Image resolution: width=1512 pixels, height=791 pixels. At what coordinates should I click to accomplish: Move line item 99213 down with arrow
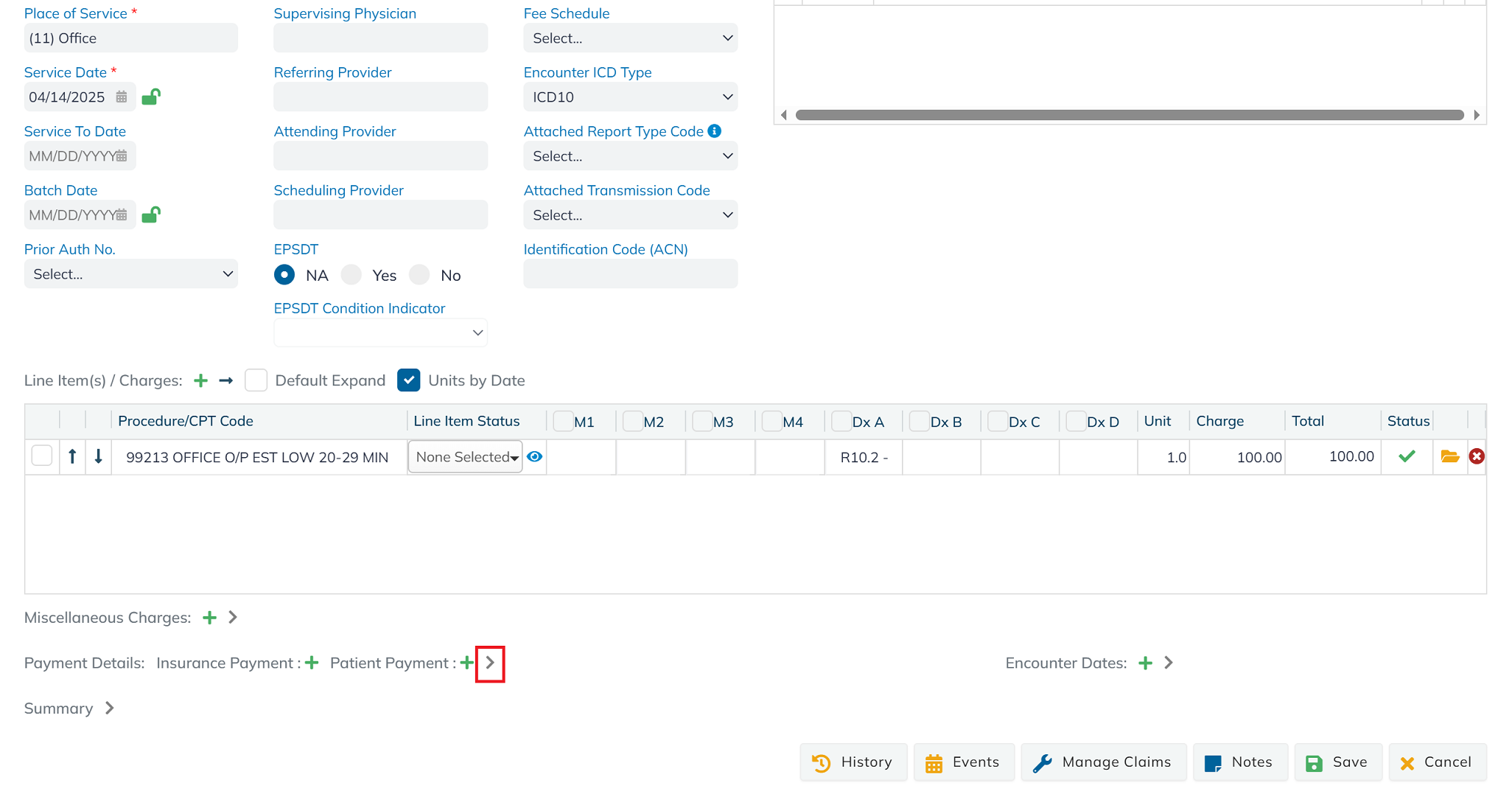pyautogui.click(x=98, y=456)
